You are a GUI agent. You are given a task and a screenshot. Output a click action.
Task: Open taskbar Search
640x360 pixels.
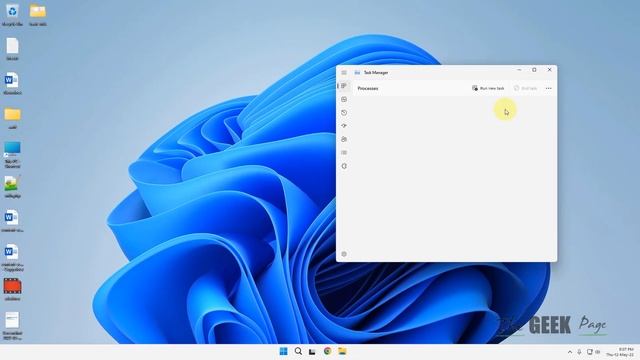click(298, 351)
